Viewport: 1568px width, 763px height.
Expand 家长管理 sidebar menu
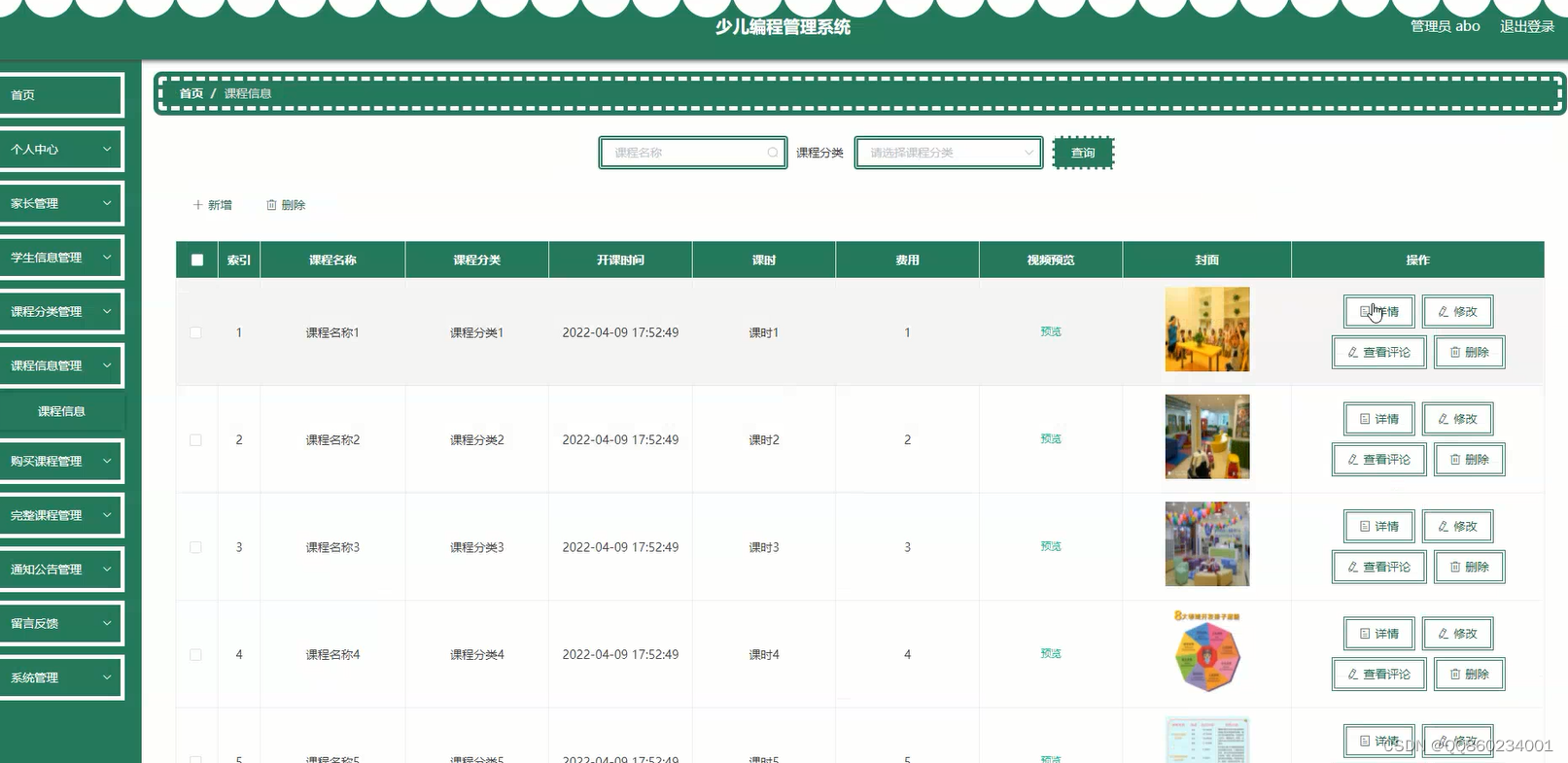[61, 204]
